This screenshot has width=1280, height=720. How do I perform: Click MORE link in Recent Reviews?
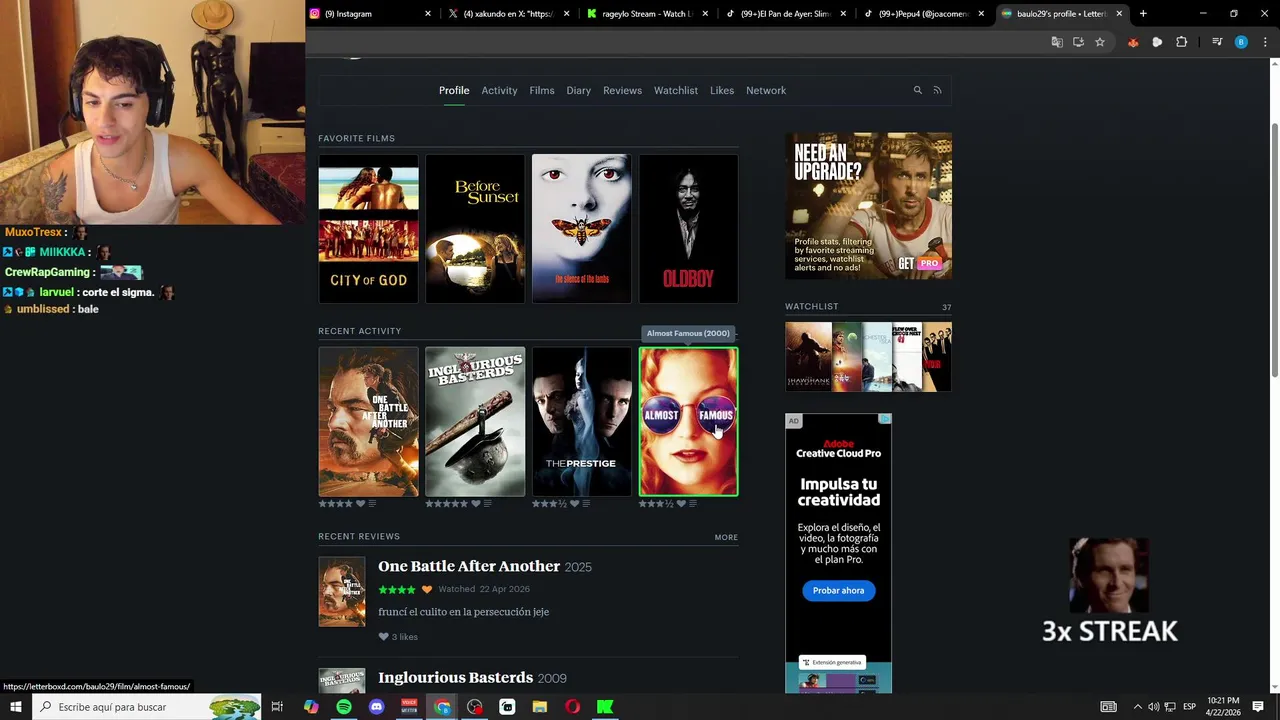coord(726,537)
